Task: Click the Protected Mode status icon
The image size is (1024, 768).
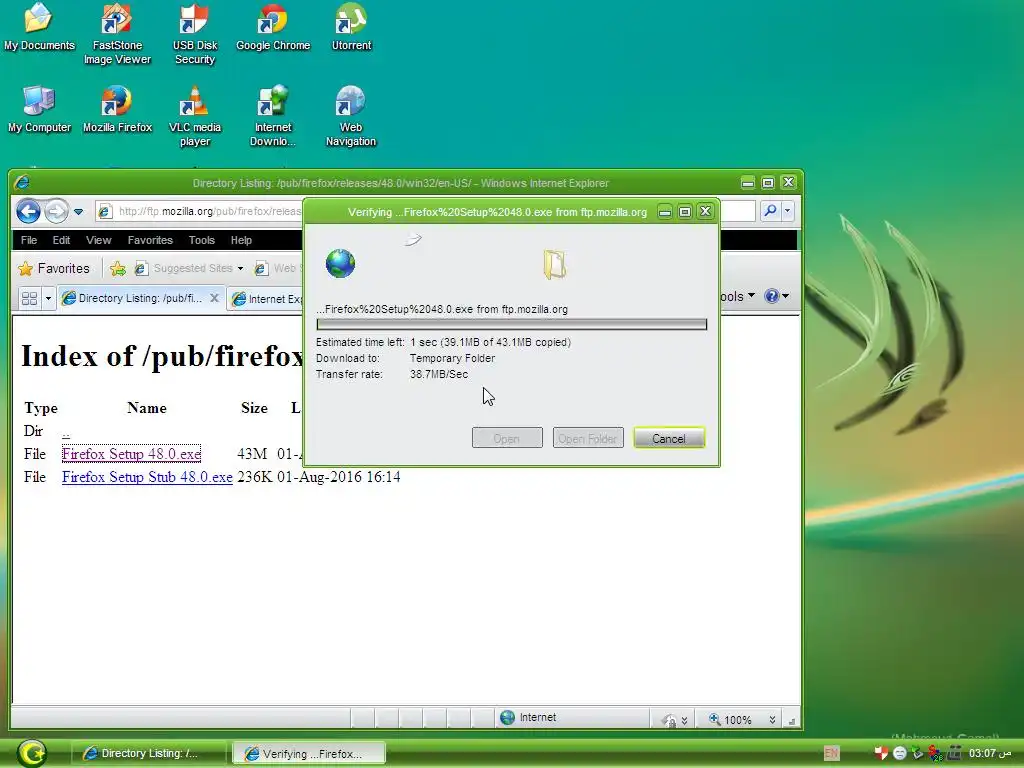Action: coord(670,720)
